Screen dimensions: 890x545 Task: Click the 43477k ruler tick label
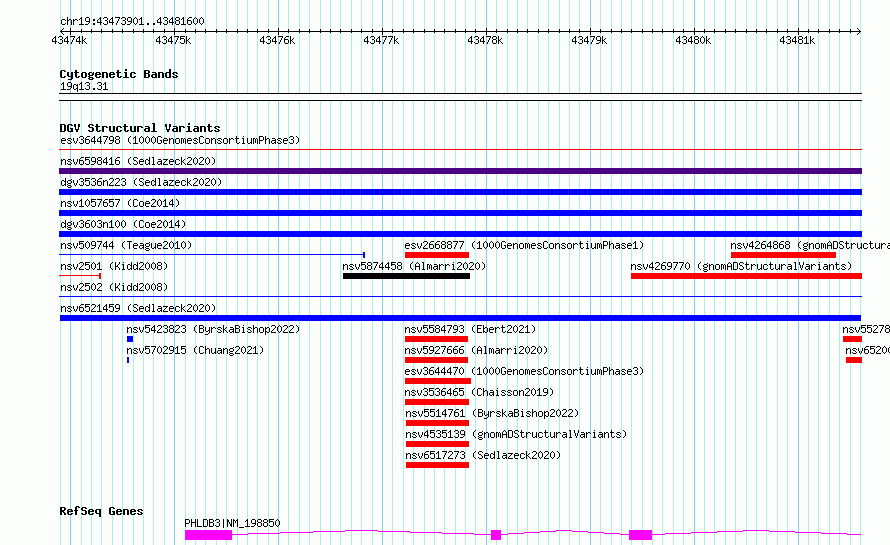click(381, 40)
